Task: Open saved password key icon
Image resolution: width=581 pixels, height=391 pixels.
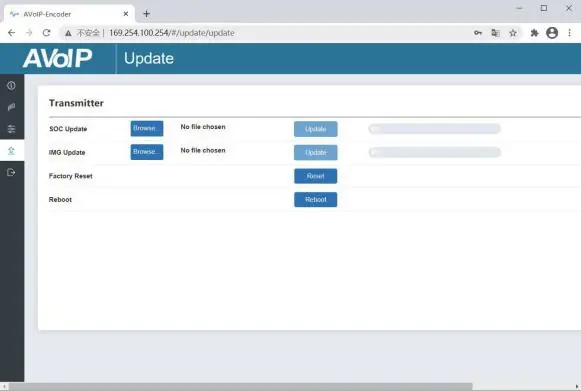Action: 478,33
